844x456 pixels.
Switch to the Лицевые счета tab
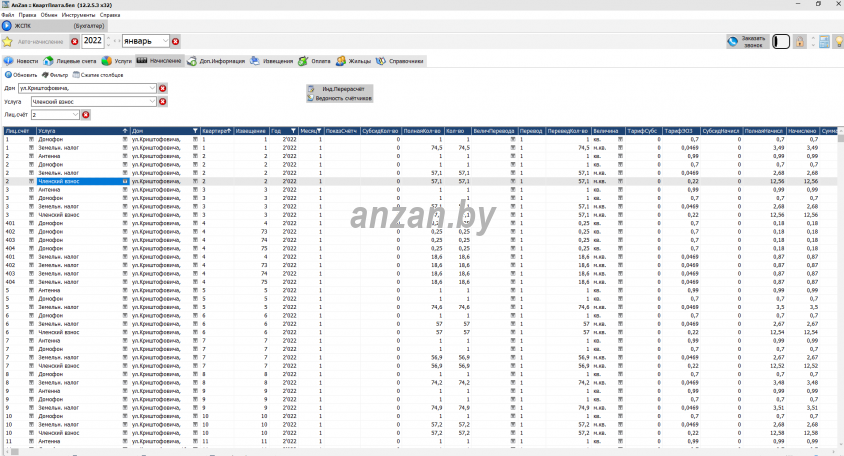click(x=70, y=61)
